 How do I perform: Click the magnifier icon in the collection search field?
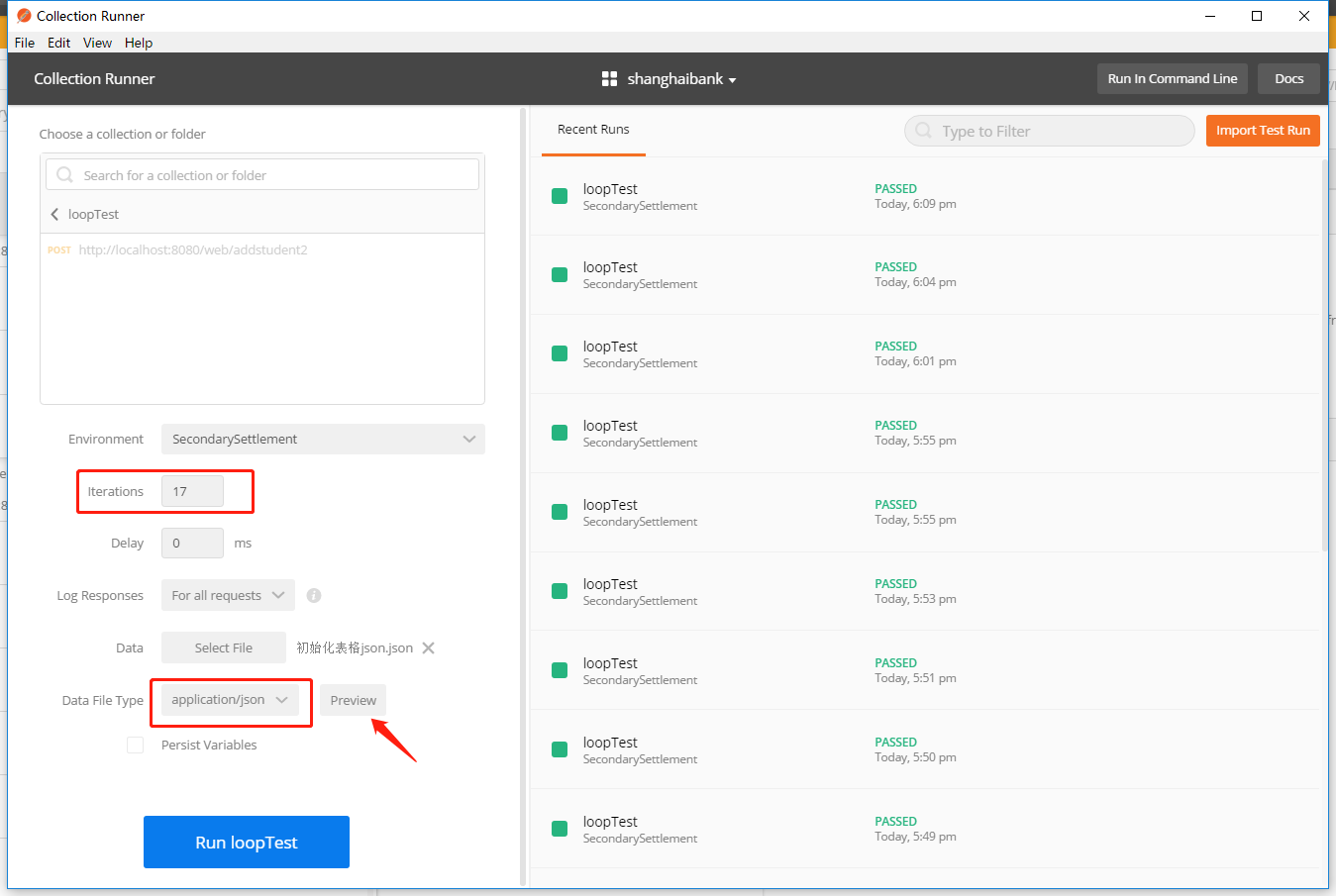(x=63, y=173)
